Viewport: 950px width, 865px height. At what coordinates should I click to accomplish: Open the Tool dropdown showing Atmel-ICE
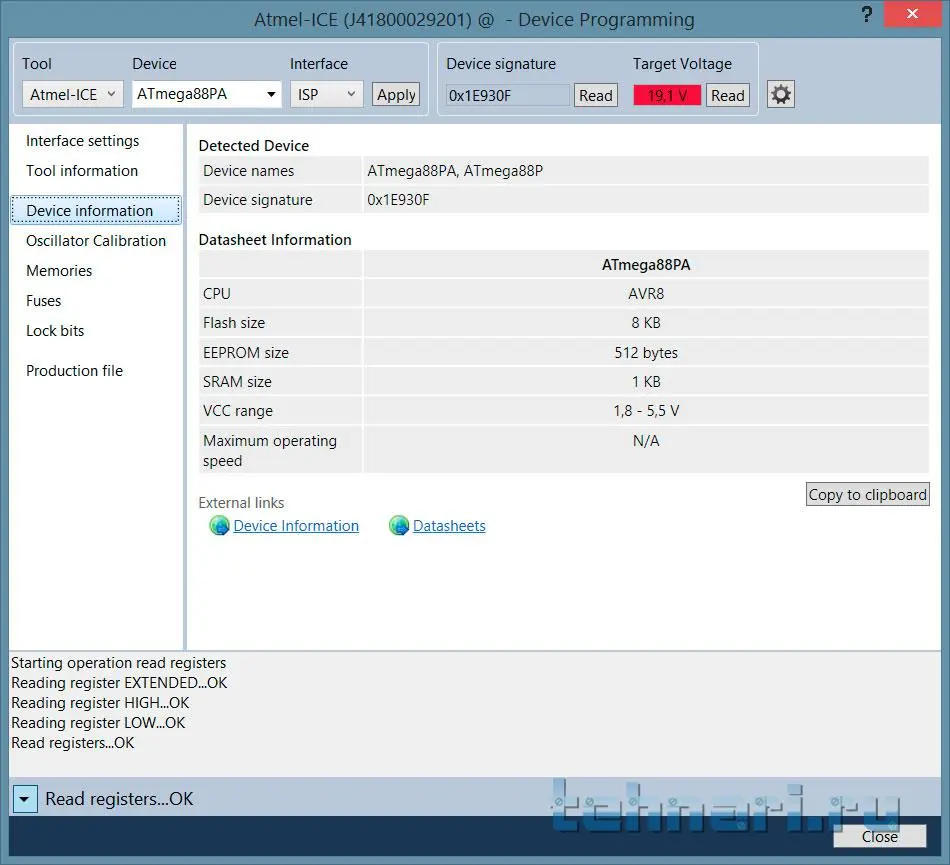pos(73,94)
